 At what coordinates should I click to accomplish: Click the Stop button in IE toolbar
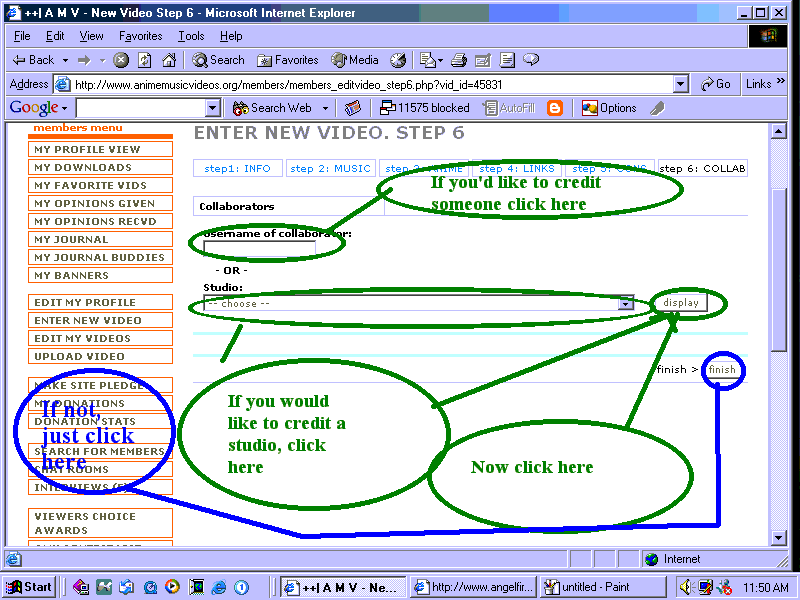tap(122, 60)
